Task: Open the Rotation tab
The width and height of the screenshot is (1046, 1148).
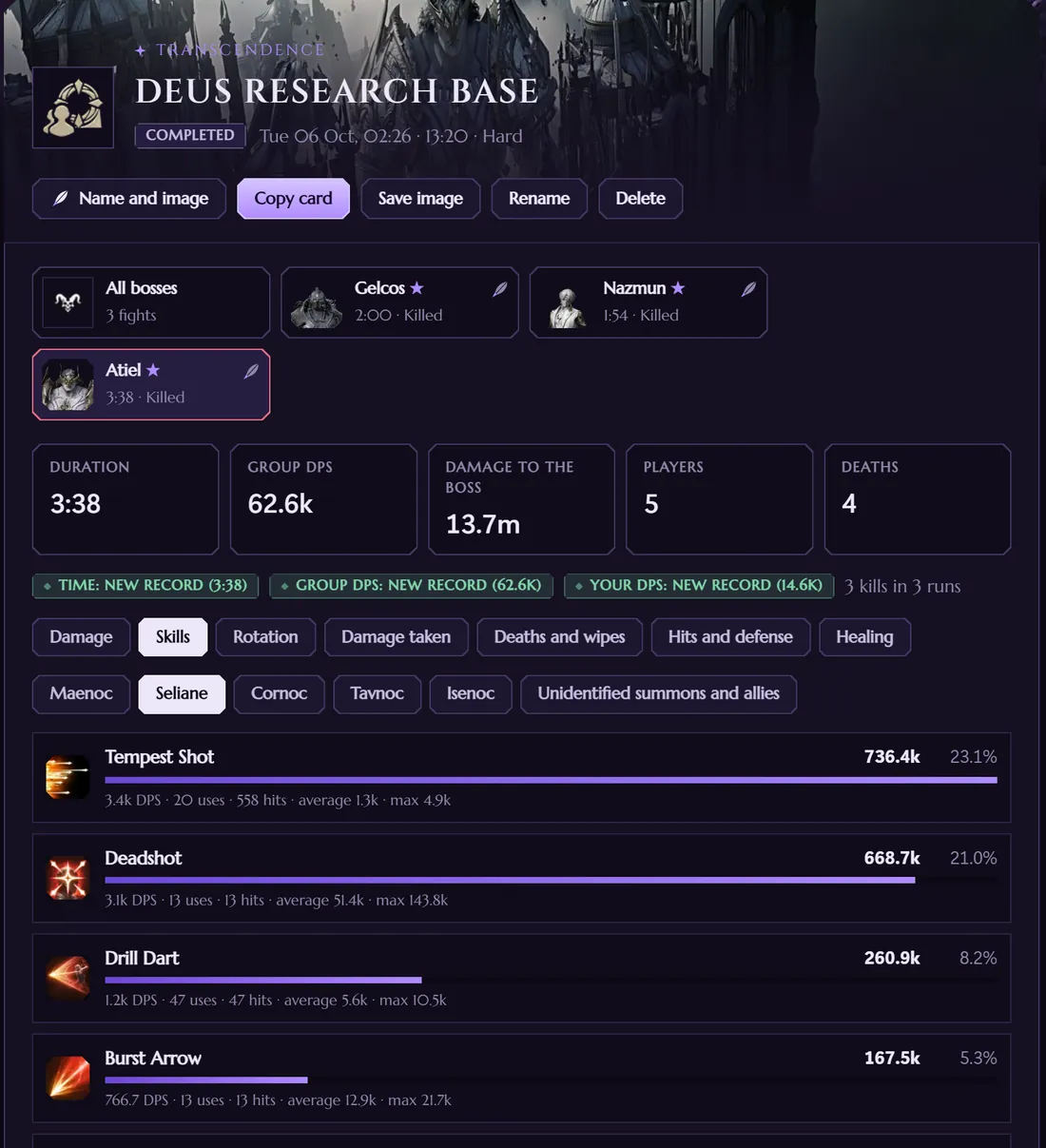Action: (265, 637)
